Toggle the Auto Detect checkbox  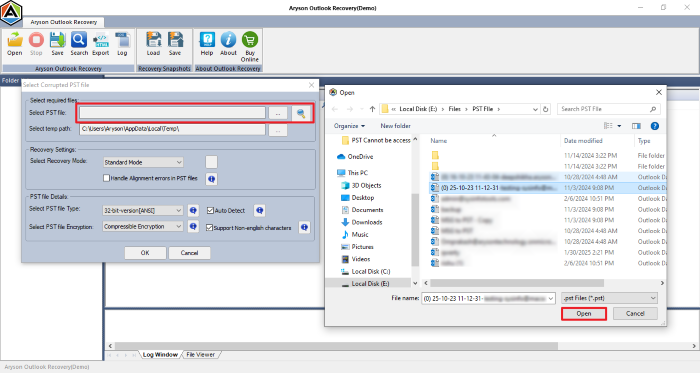(210, 210)
